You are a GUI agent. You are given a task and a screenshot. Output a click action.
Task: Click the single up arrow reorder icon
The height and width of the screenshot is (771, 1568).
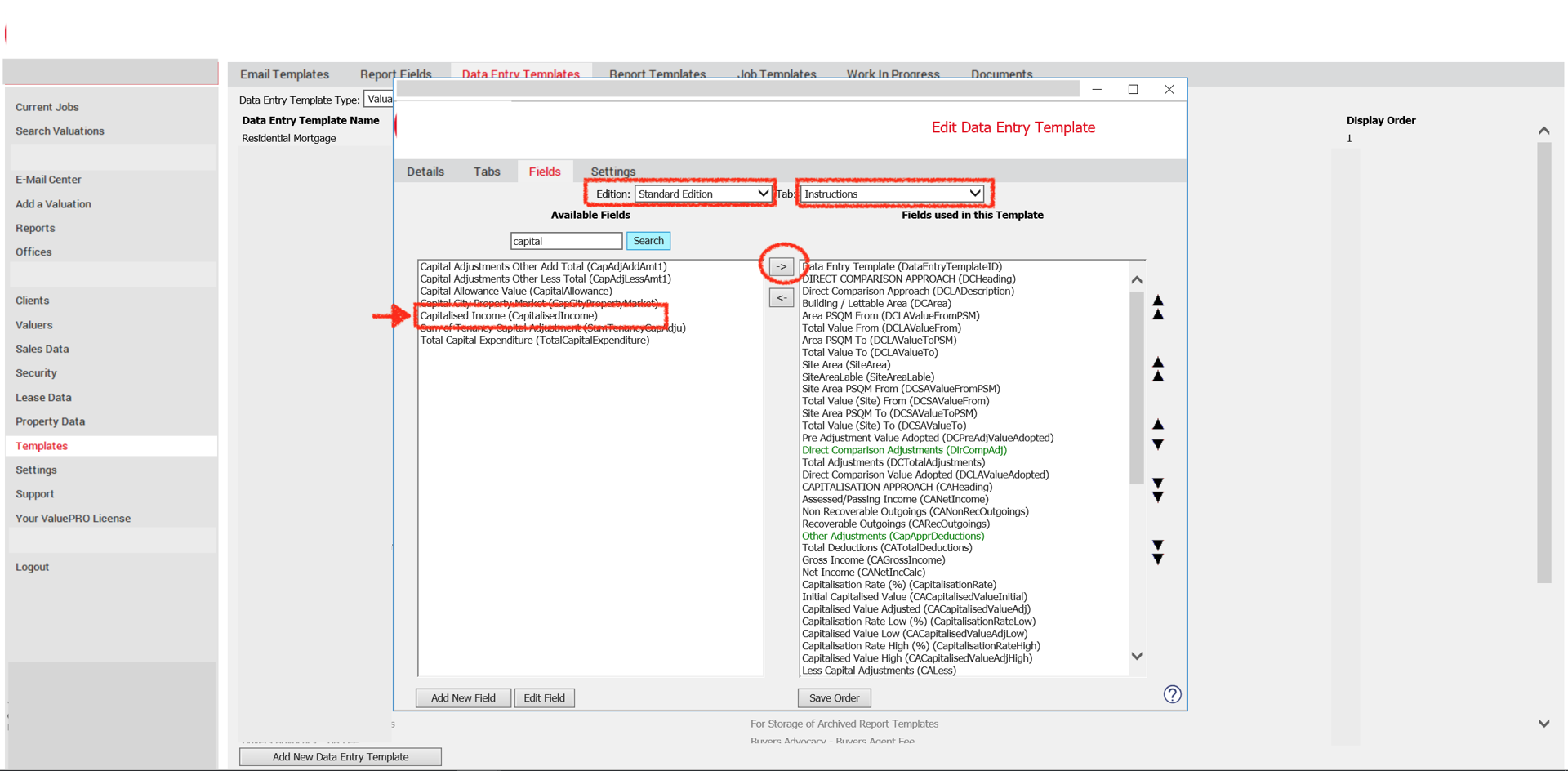(1158, 424)
